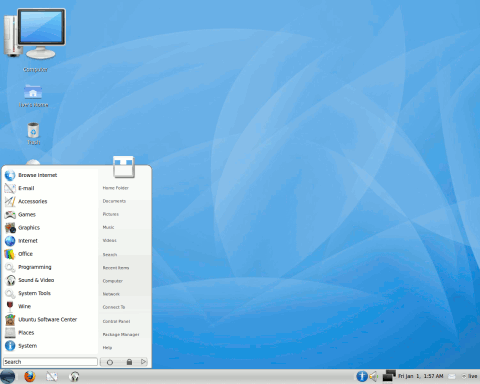Click the mail icon in the taskbar

tap(52, 377)
